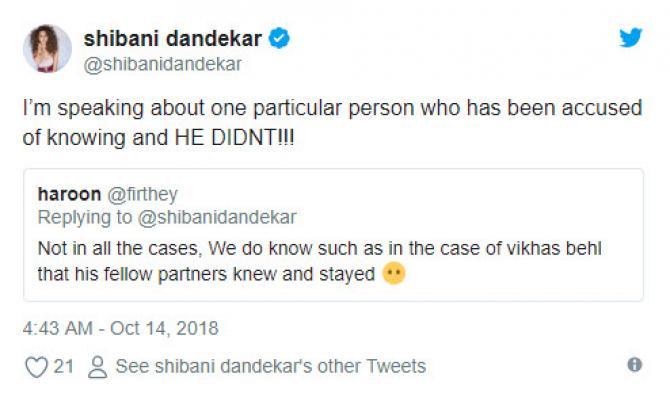Open the @firthey handle

point(142,194)
